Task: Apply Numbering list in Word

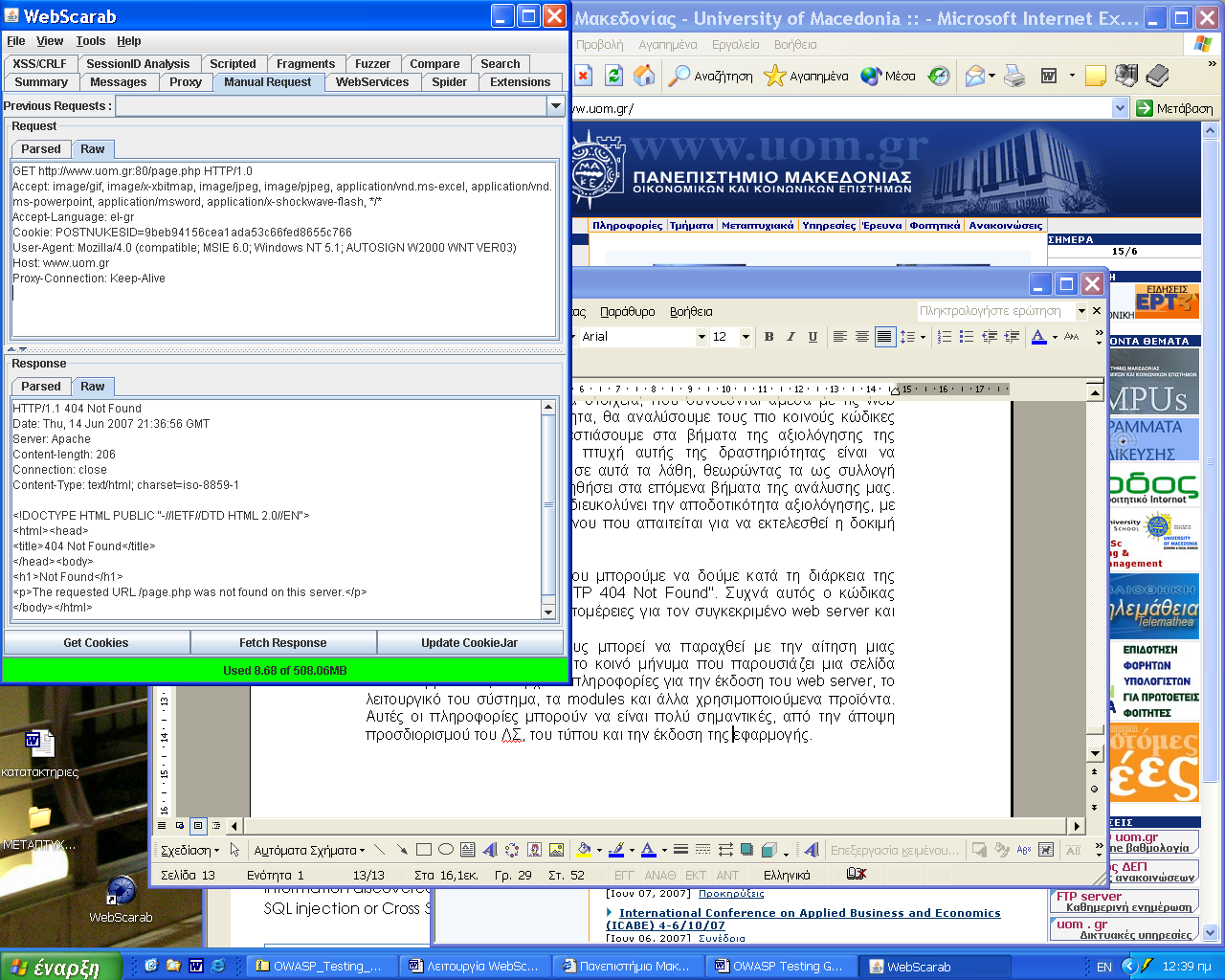Action: [x=945, y=336]
